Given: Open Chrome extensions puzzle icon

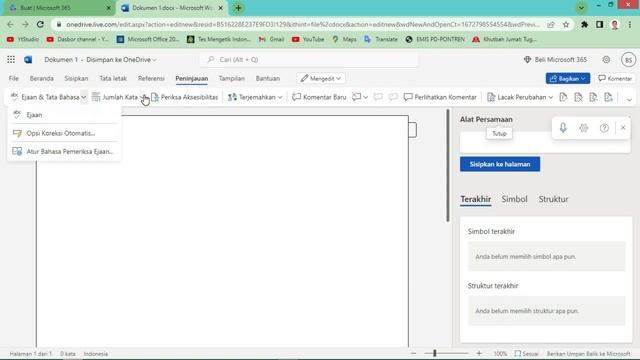Looking at the screenshot, I should click(584, 24).
